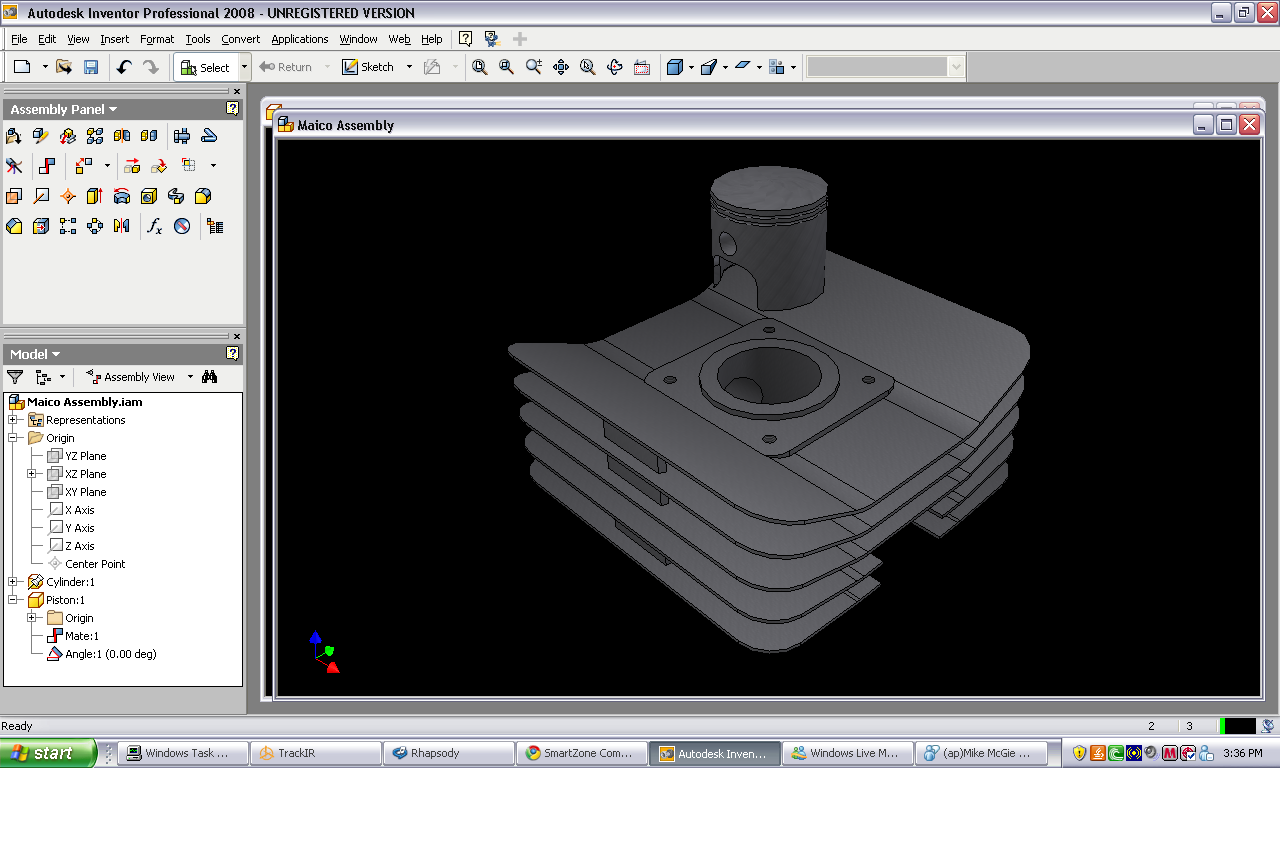This screenshot has width=1280, height=864.
Task: Collapse the top-level Origin folder
Action: (13, 438)
